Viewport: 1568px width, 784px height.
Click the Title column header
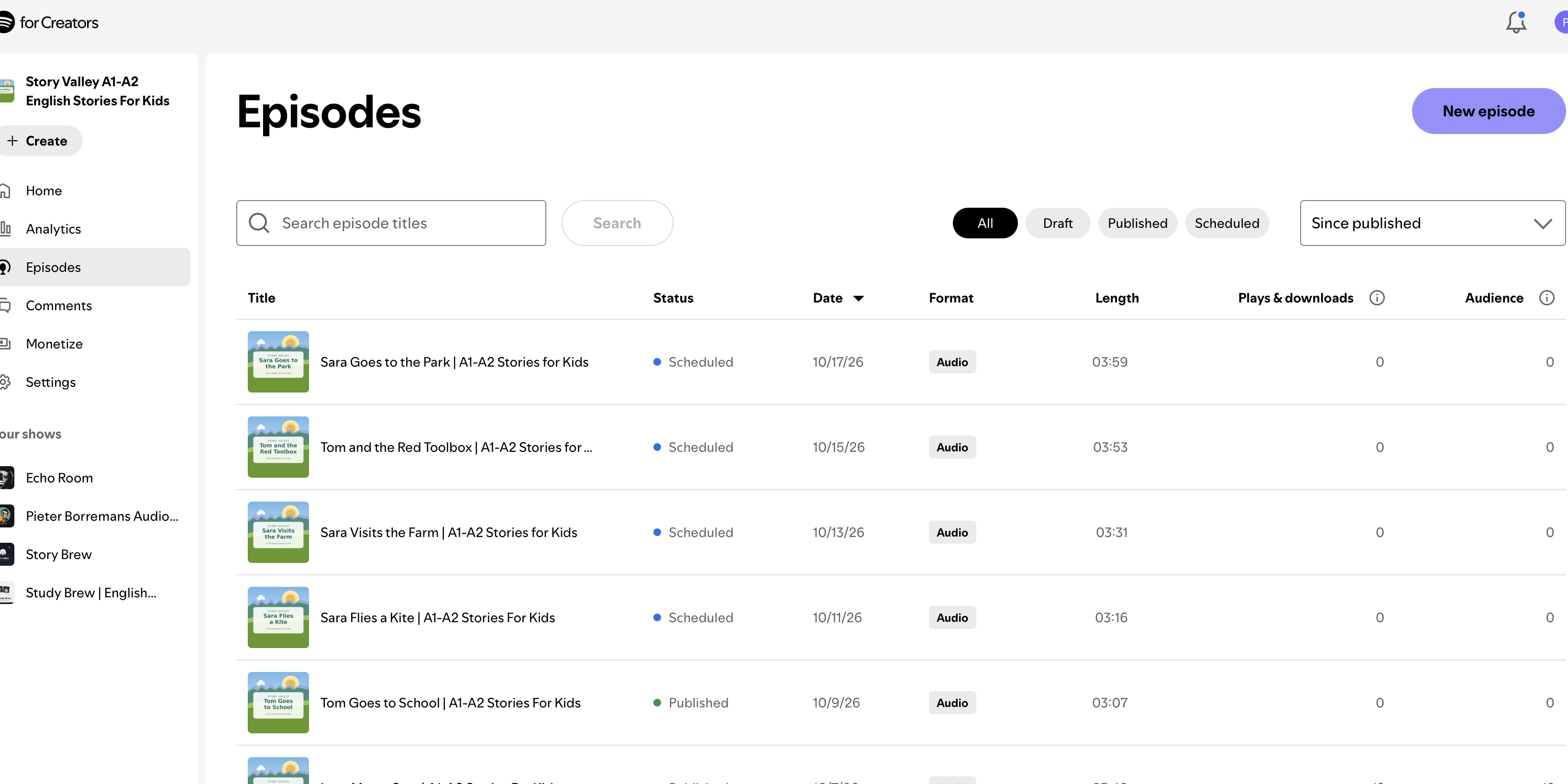261,298
